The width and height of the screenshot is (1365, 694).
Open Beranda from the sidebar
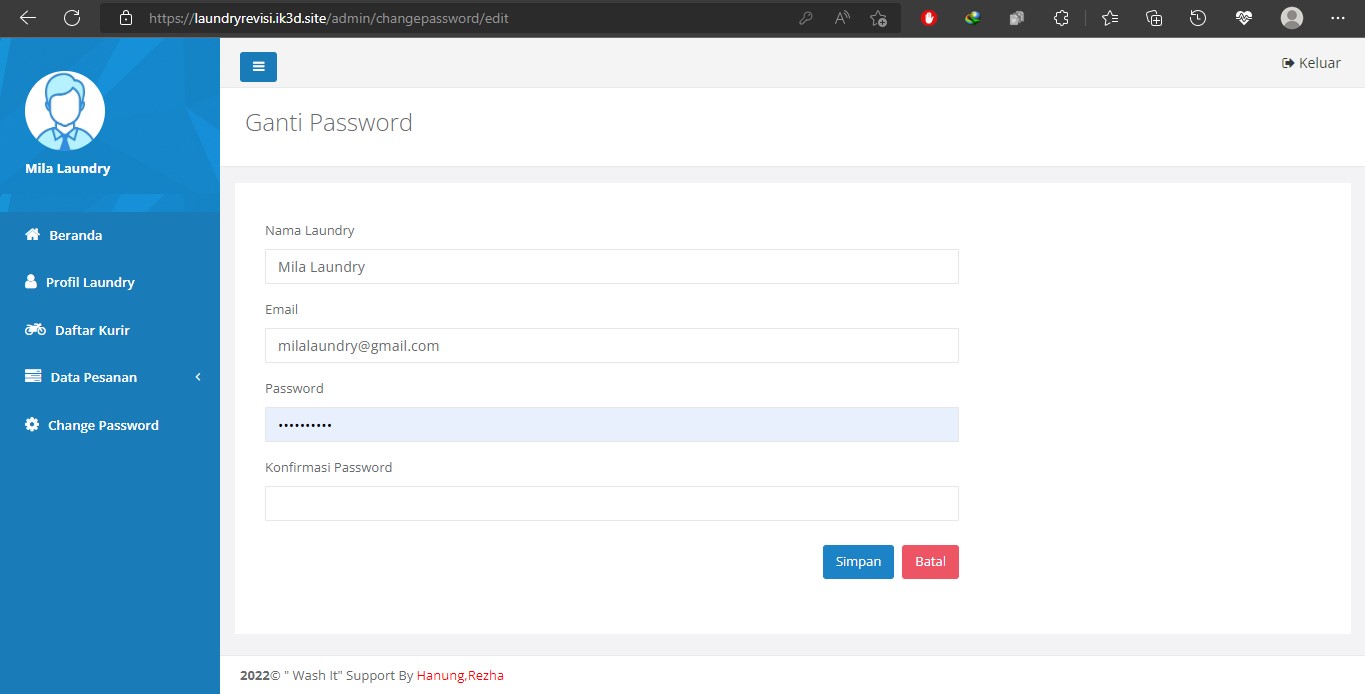click(x=75, y=236)
